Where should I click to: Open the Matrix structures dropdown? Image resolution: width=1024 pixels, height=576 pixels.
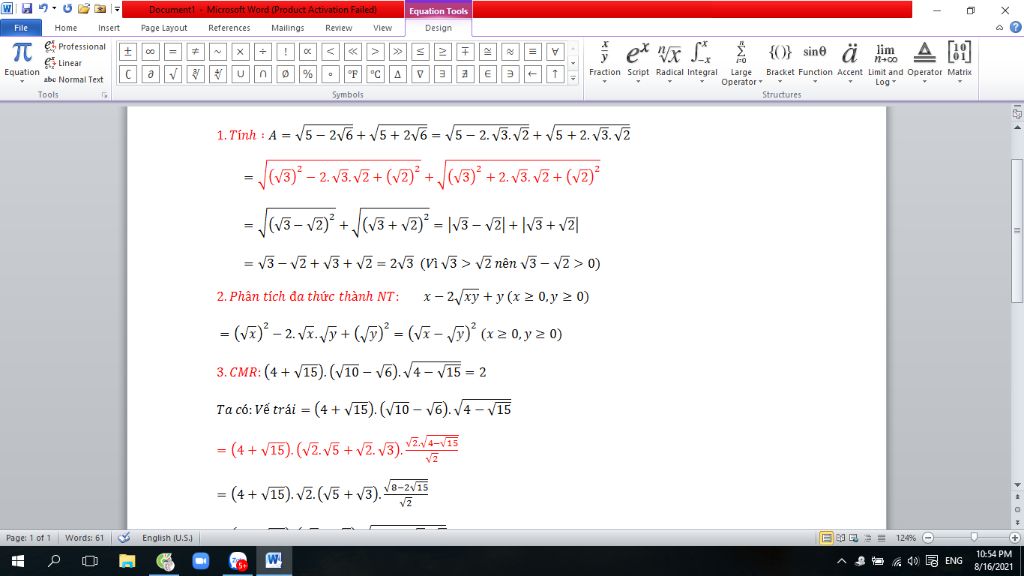click(959, 63)
